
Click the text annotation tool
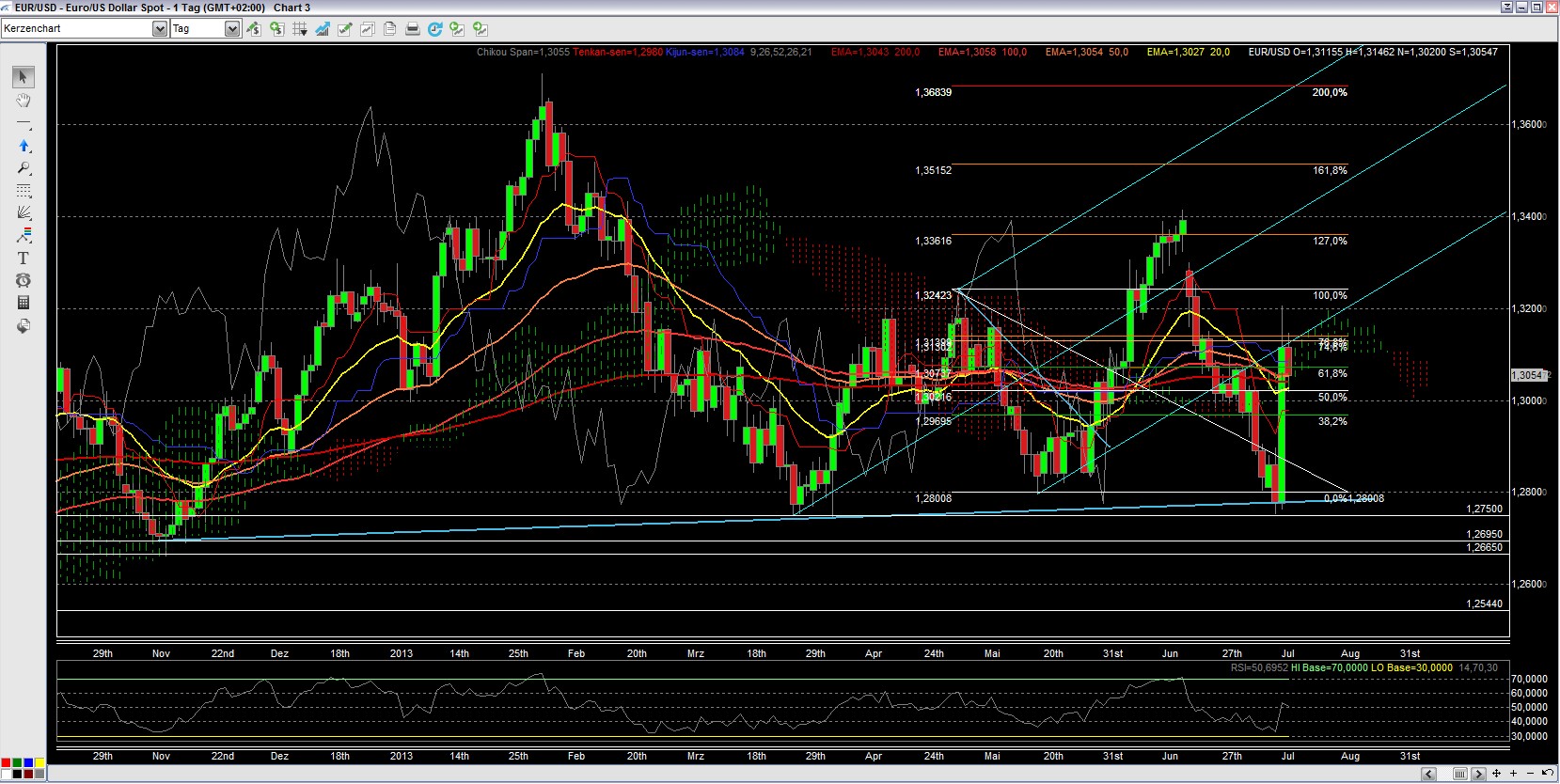pyautogui.click(x=24, y=259)
